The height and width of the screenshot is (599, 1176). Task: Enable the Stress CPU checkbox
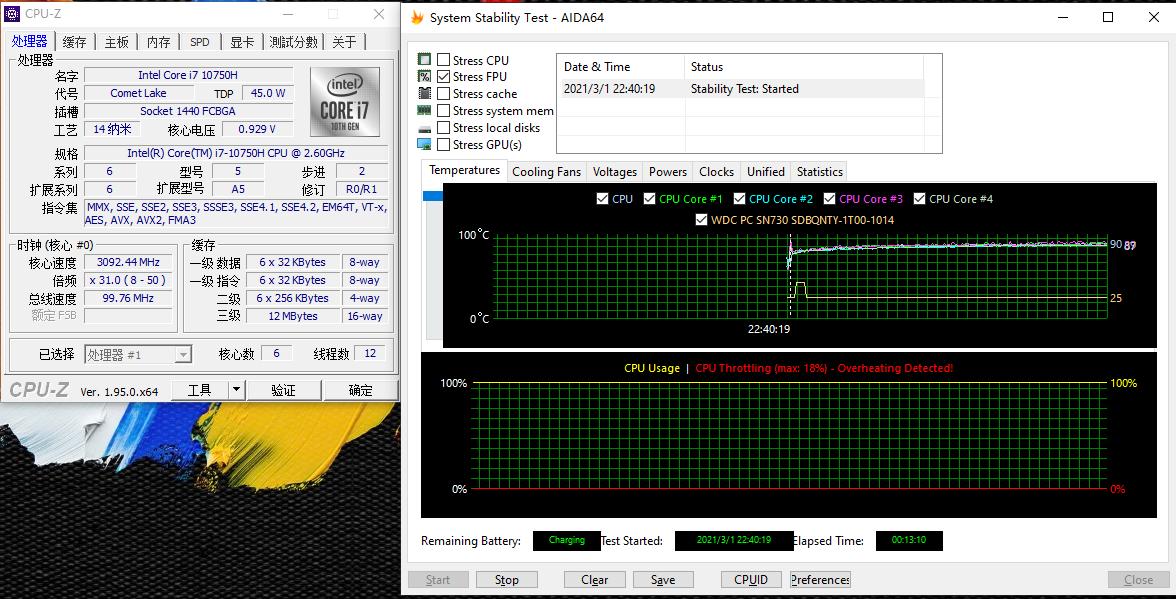(x=444, y=60)
